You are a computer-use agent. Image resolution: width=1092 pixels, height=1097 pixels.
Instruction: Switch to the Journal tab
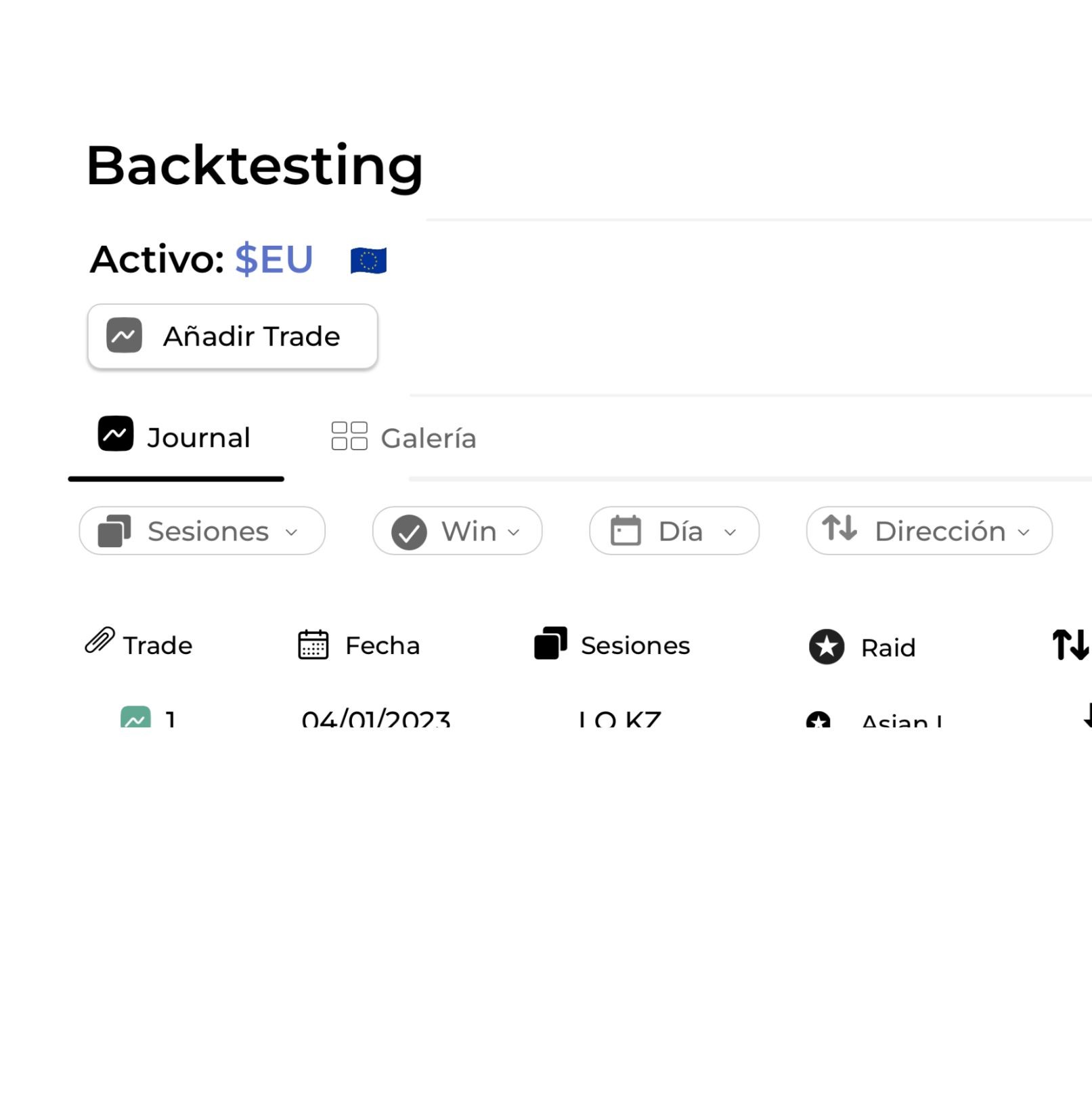[175, 437]
